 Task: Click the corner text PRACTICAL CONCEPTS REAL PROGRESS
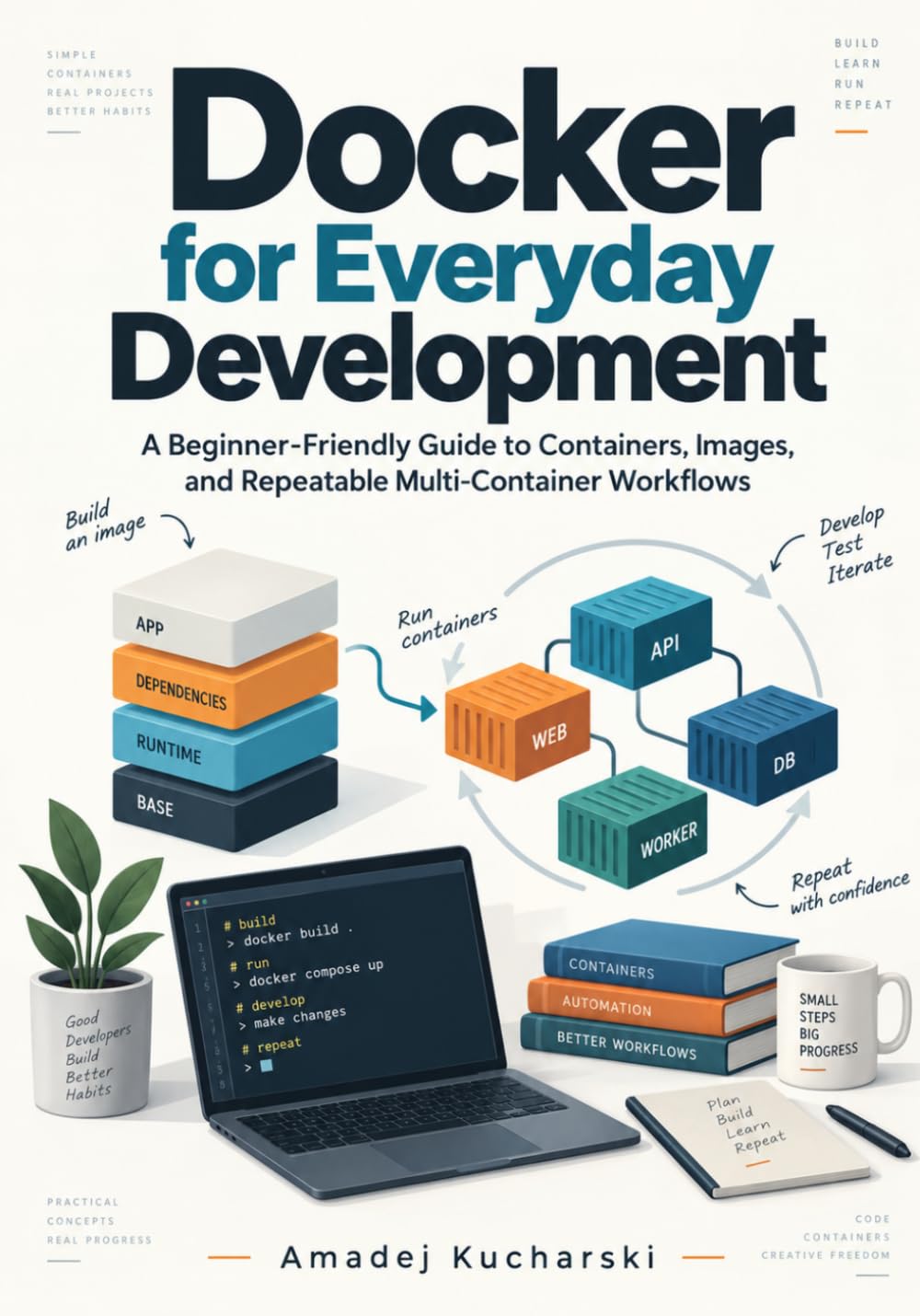[x=98, y=1220]
